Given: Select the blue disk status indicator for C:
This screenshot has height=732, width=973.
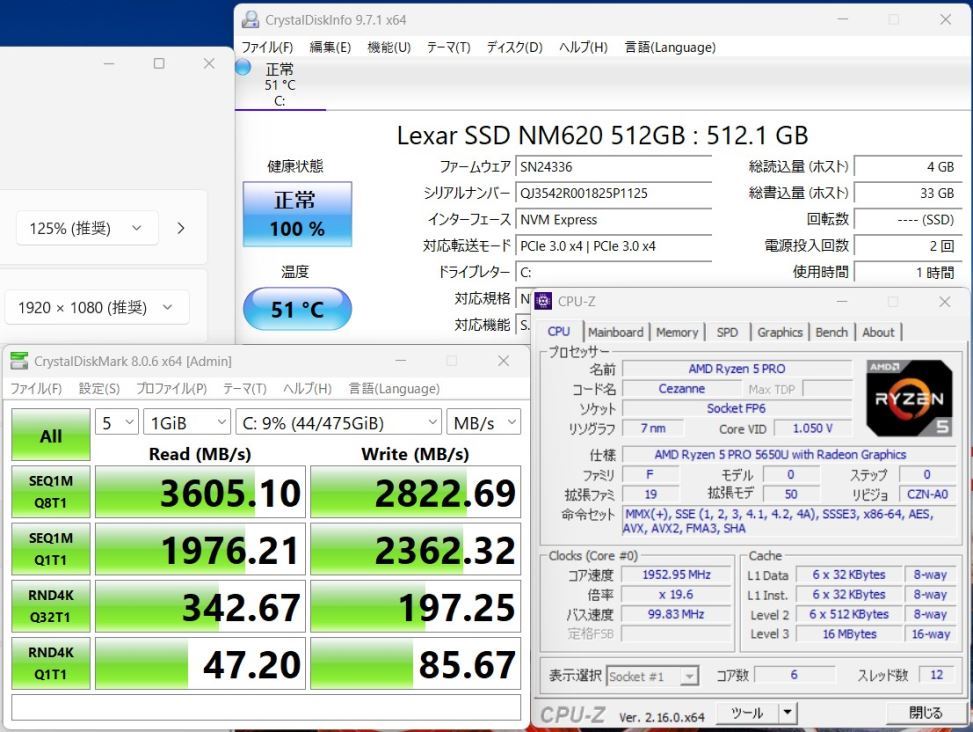Looking at the screenshot, I should [x=244, y=68].
